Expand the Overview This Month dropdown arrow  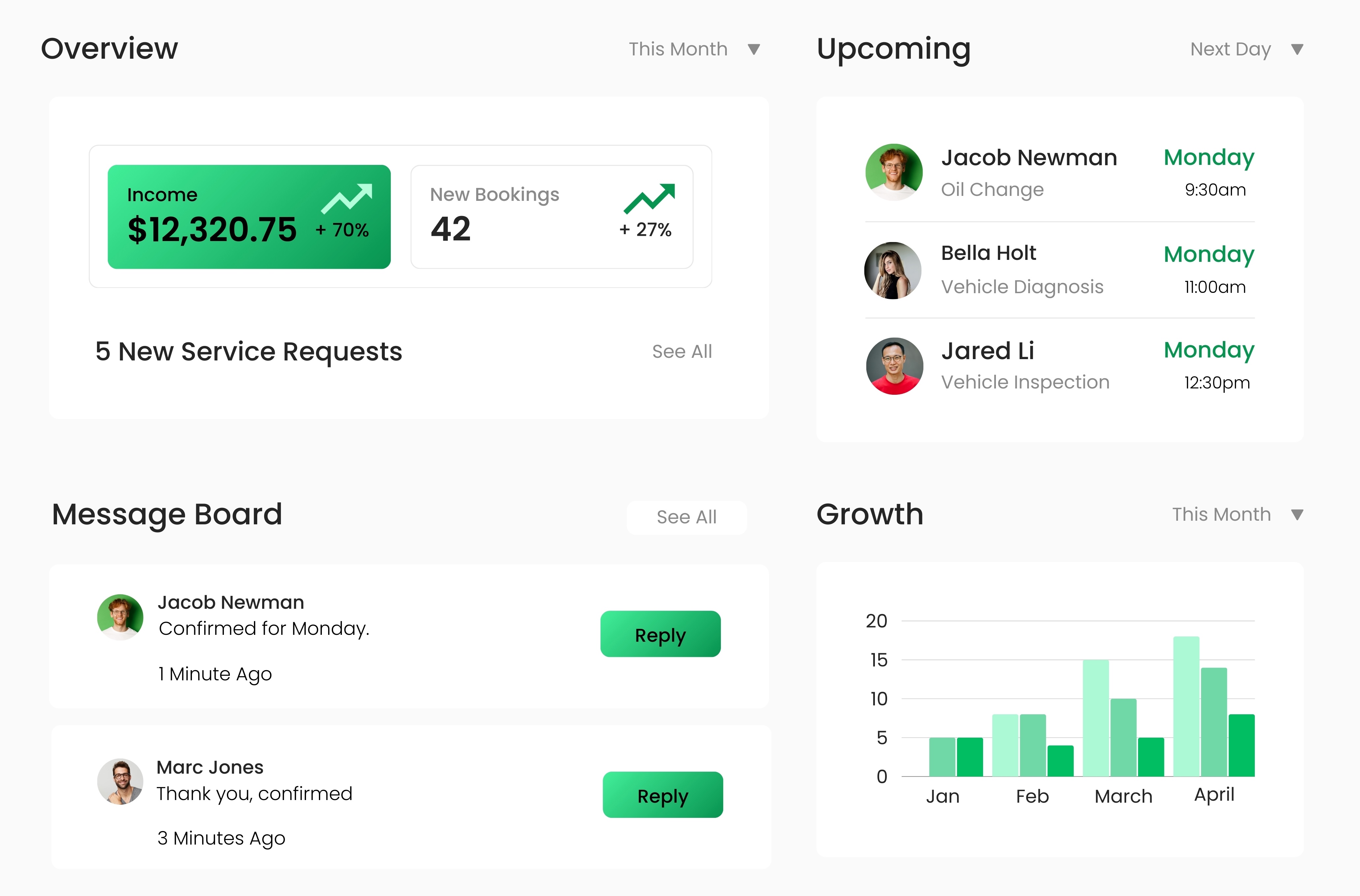(754, 50)
